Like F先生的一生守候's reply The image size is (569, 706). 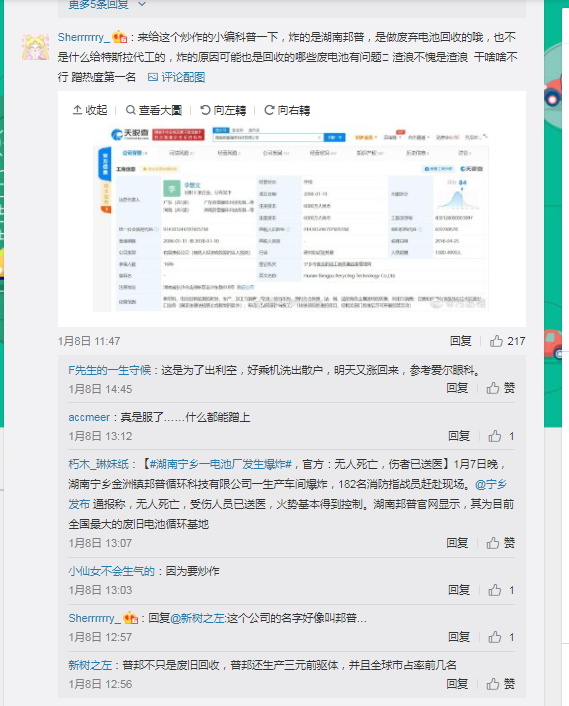pos(501,388)
